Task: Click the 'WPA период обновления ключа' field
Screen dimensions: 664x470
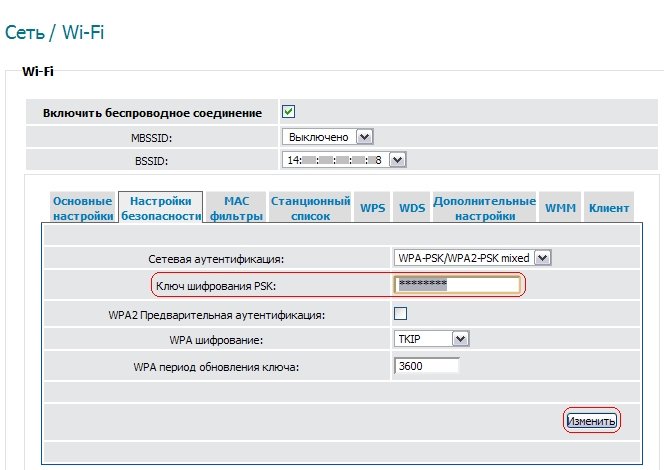Action: point(427,366)
